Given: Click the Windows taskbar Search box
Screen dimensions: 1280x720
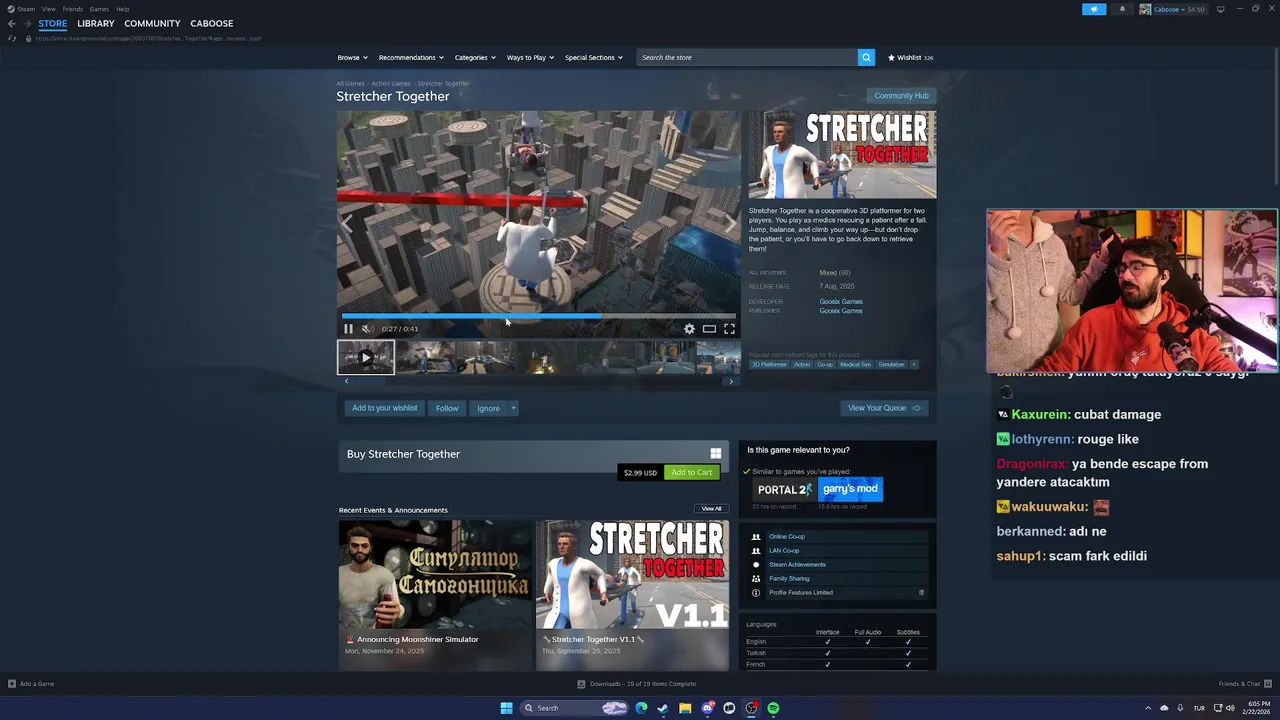Looking at the screenshot, I should [x=573, y=708].
